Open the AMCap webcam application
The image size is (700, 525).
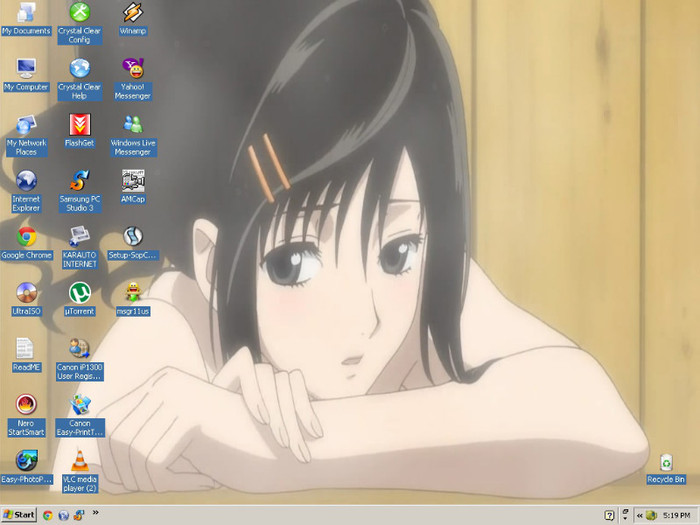click(x=133, y=187)
